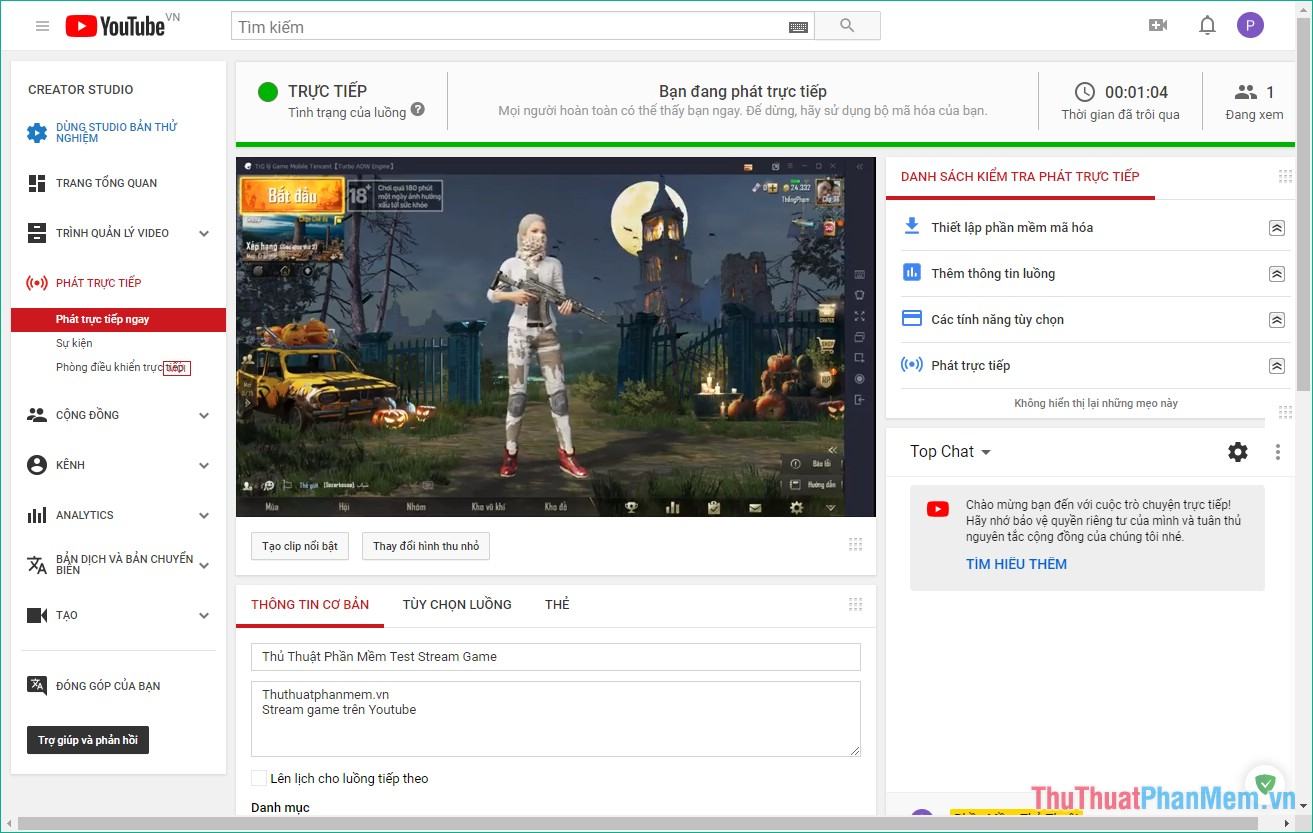1313x833 pixels.
Task: Click the elapsed time clock icon
Action: click(x=1085, y=92)
